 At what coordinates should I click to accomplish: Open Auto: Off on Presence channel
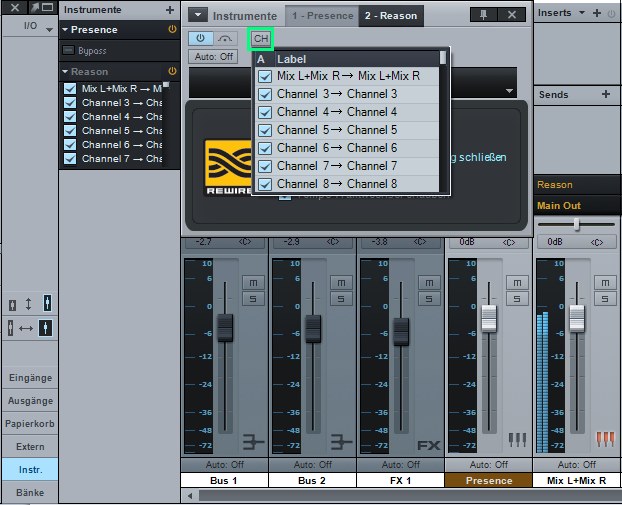489,464
